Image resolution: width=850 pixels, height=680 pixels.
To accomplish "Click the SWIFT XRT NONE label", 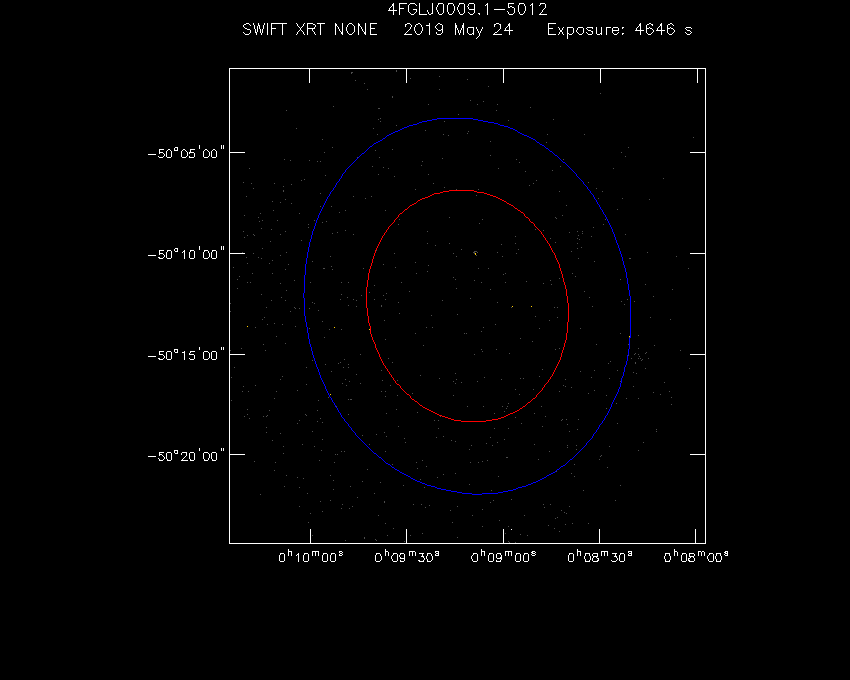I will (310, 29).
